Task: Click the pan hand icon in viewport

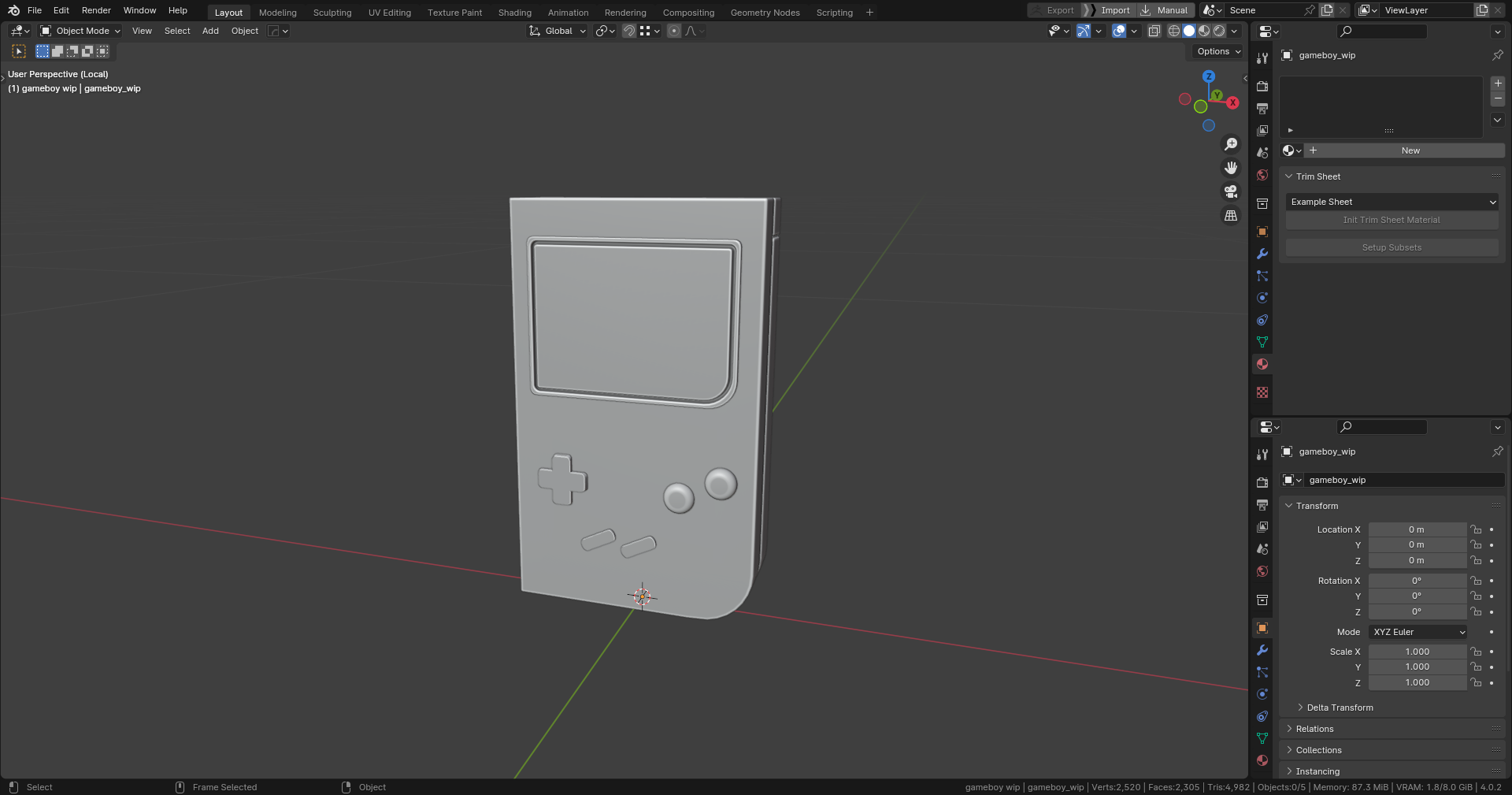Action: [x=1230, y=168]
